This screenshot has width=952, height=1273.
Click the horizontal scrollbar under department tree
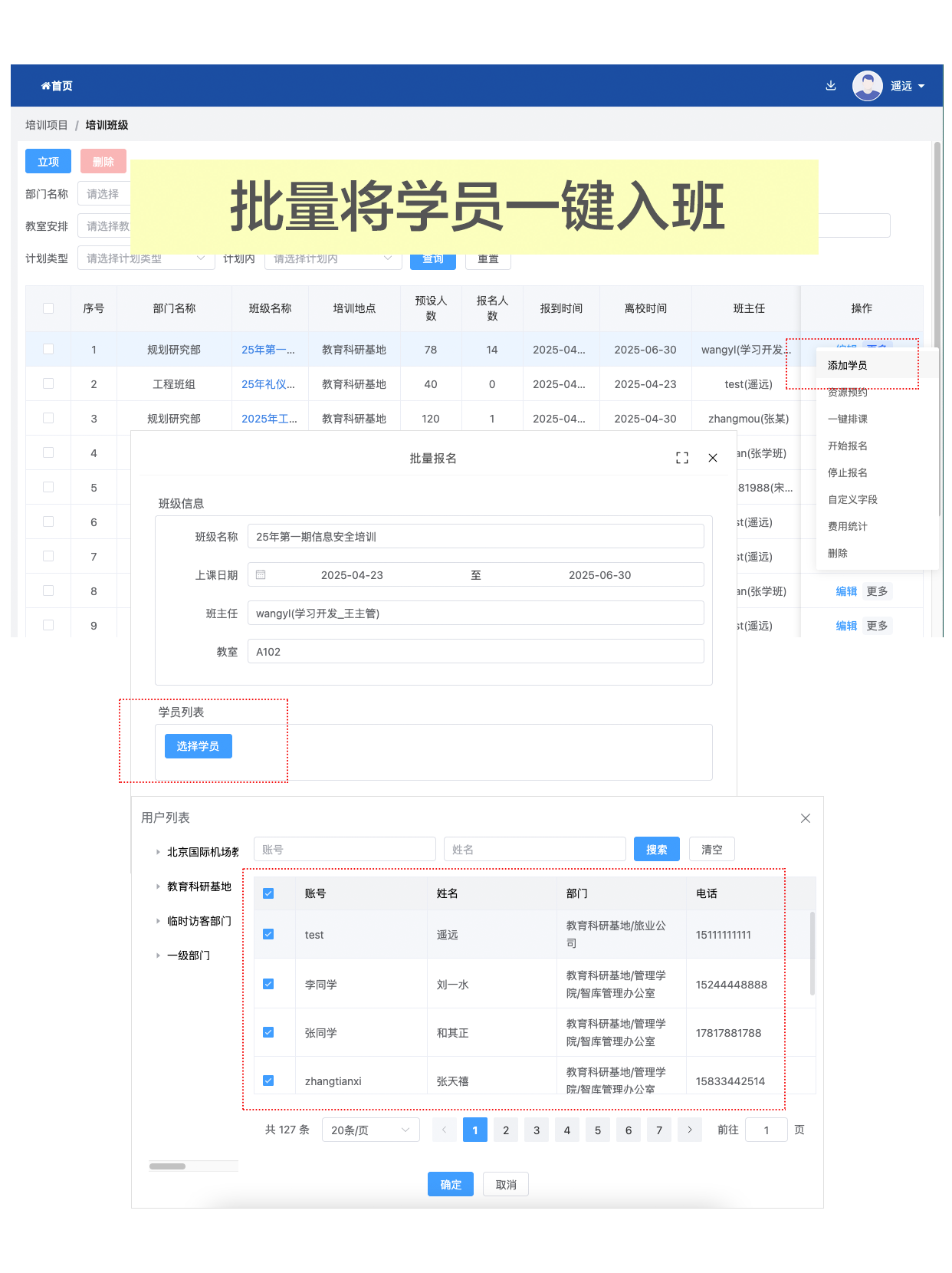pos(167,1166)
